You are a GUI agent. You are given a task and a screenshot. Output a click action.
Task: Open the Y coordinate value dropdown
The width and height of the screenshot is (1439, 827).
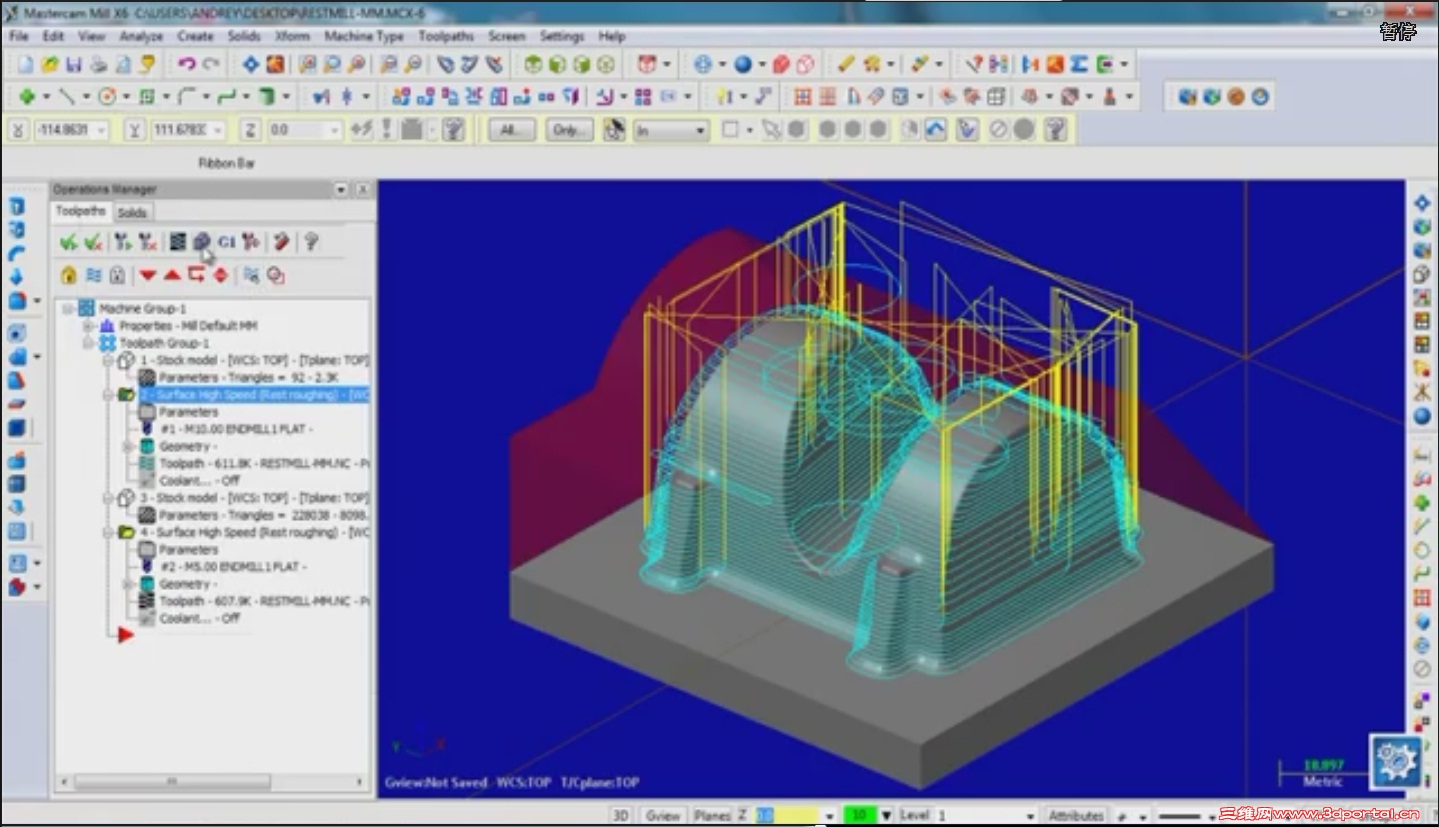tap(217, 130)
